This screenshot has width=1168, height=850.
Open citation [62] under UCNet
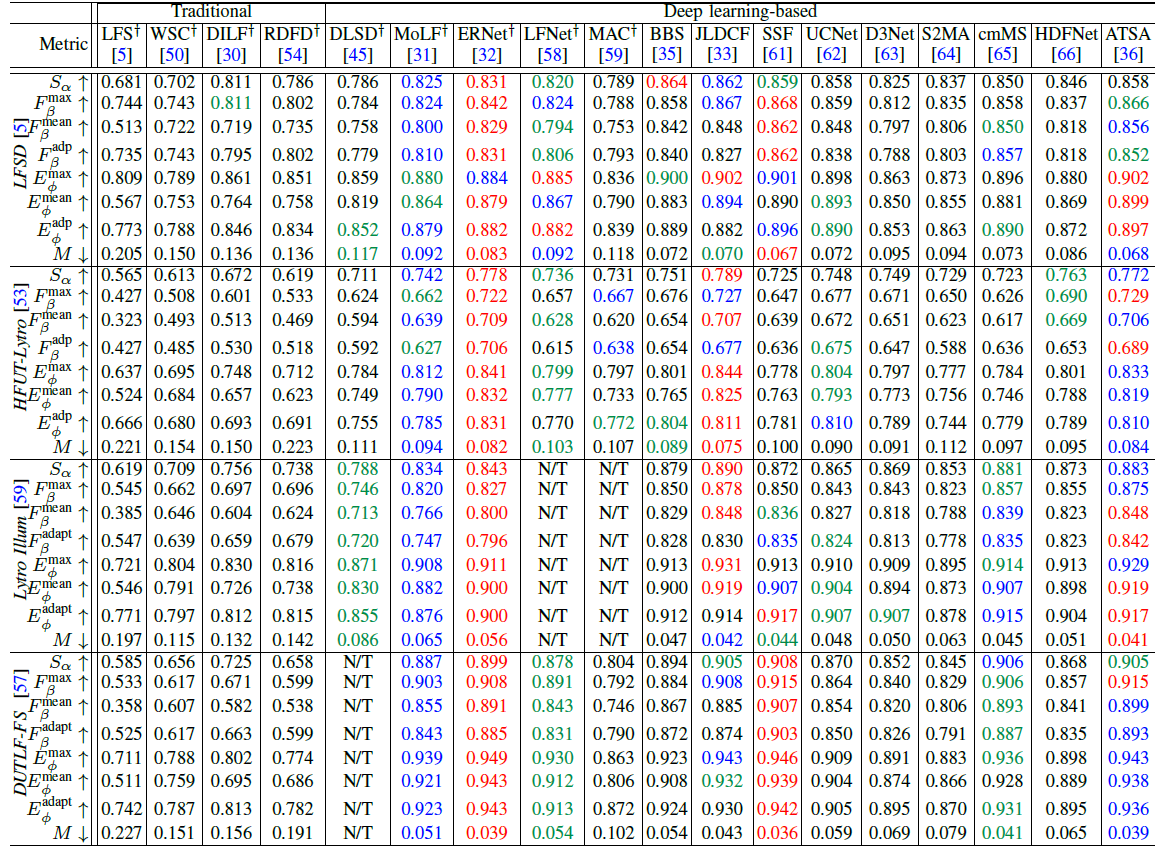(831, 54)
